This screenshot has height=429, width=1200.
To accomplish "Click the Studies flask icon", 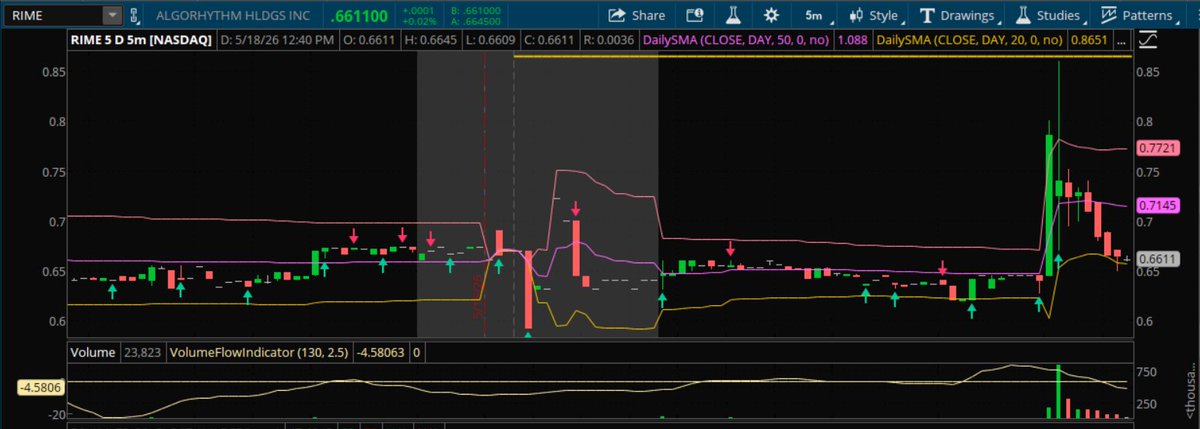I will point(1023,15).
